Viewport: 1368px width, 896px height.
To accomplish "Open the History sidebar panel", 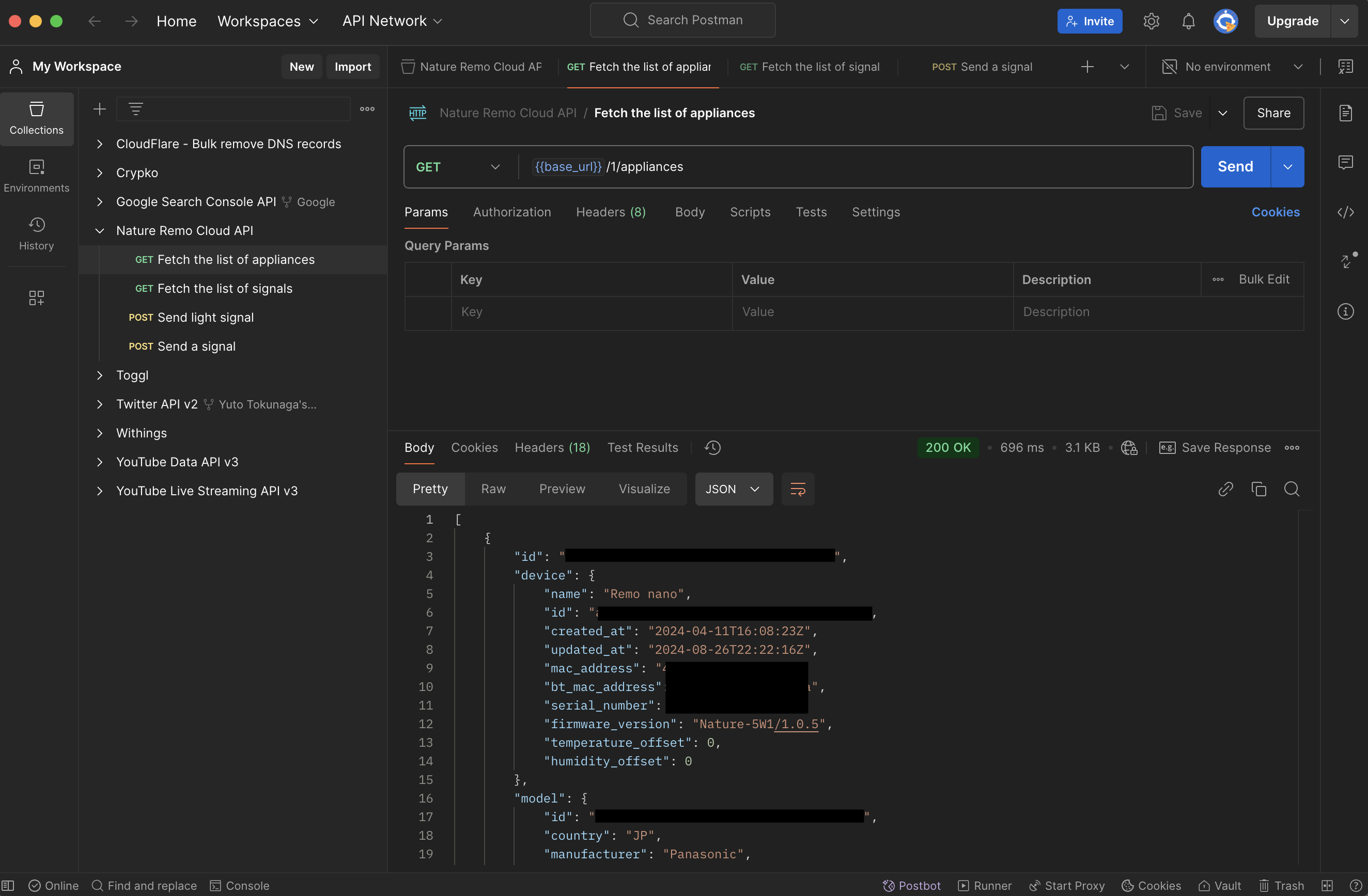I will (36, 233).
